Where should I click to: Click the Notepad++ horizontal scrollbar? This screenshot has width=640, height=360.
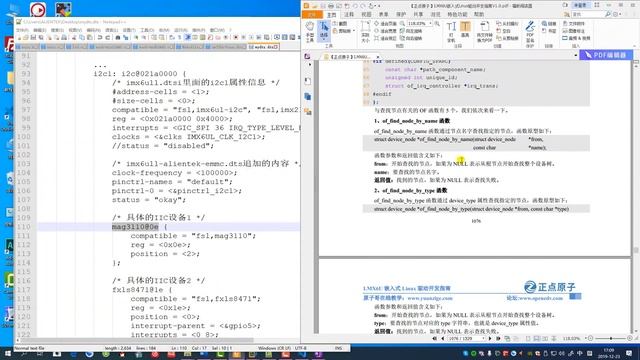pyautogui.click(x=137, y=340)
